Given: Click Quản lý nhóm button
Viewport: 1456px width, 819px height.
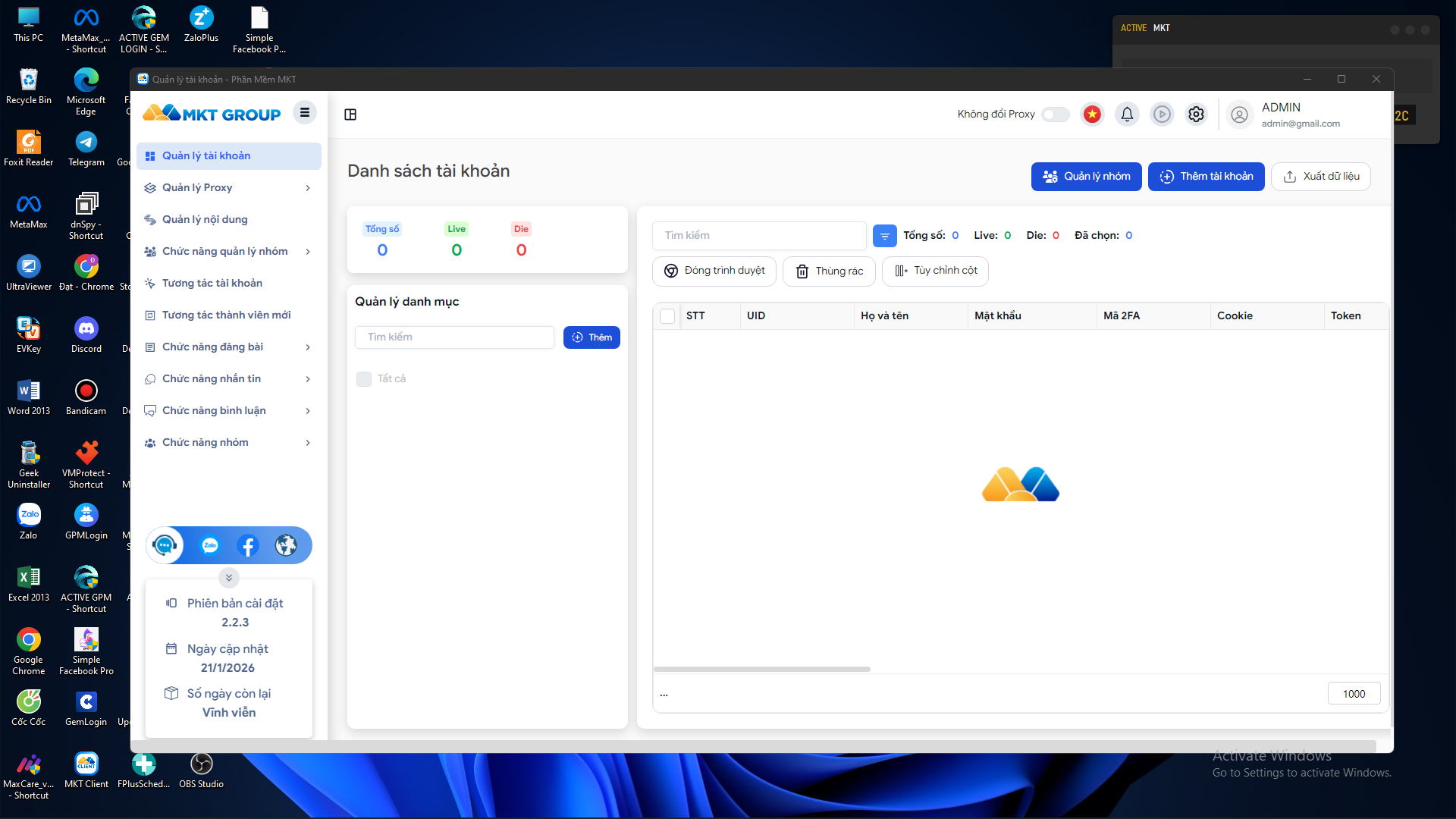Looking at the screenshot, I should click(x=1086, y=177).
